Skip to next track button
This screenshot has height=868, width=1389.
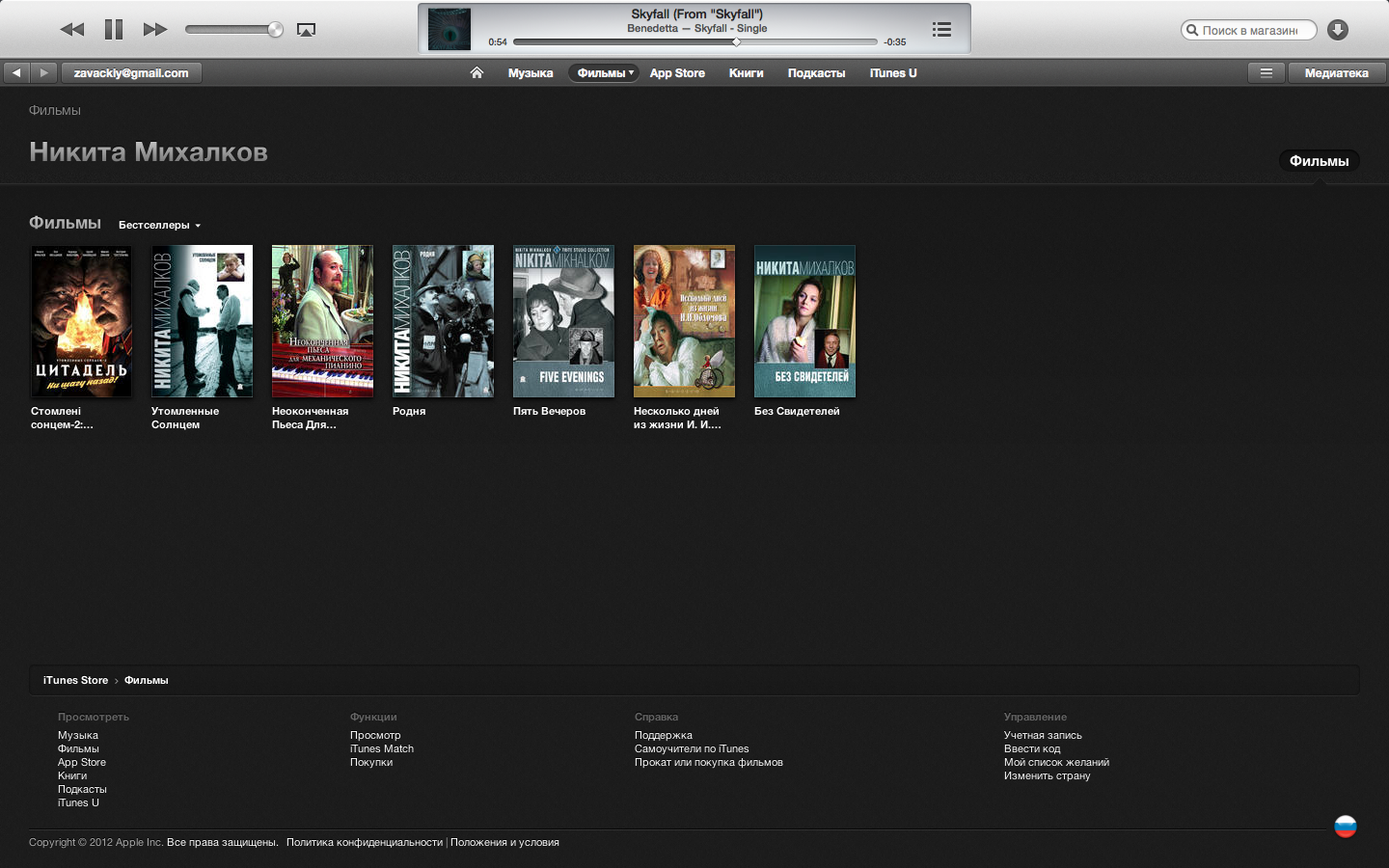pyautogui.click(x=154, y=30)
